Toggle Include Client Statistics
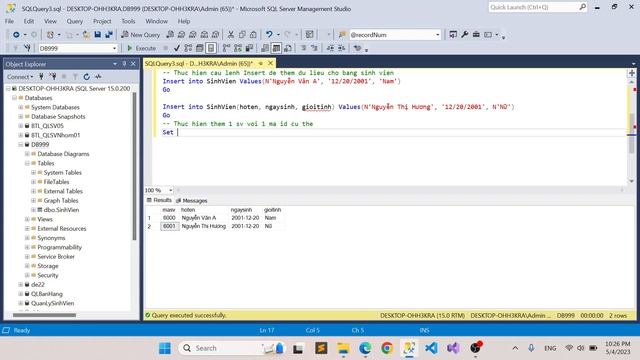This screenshot has height=360, width=640. [249, 48]
